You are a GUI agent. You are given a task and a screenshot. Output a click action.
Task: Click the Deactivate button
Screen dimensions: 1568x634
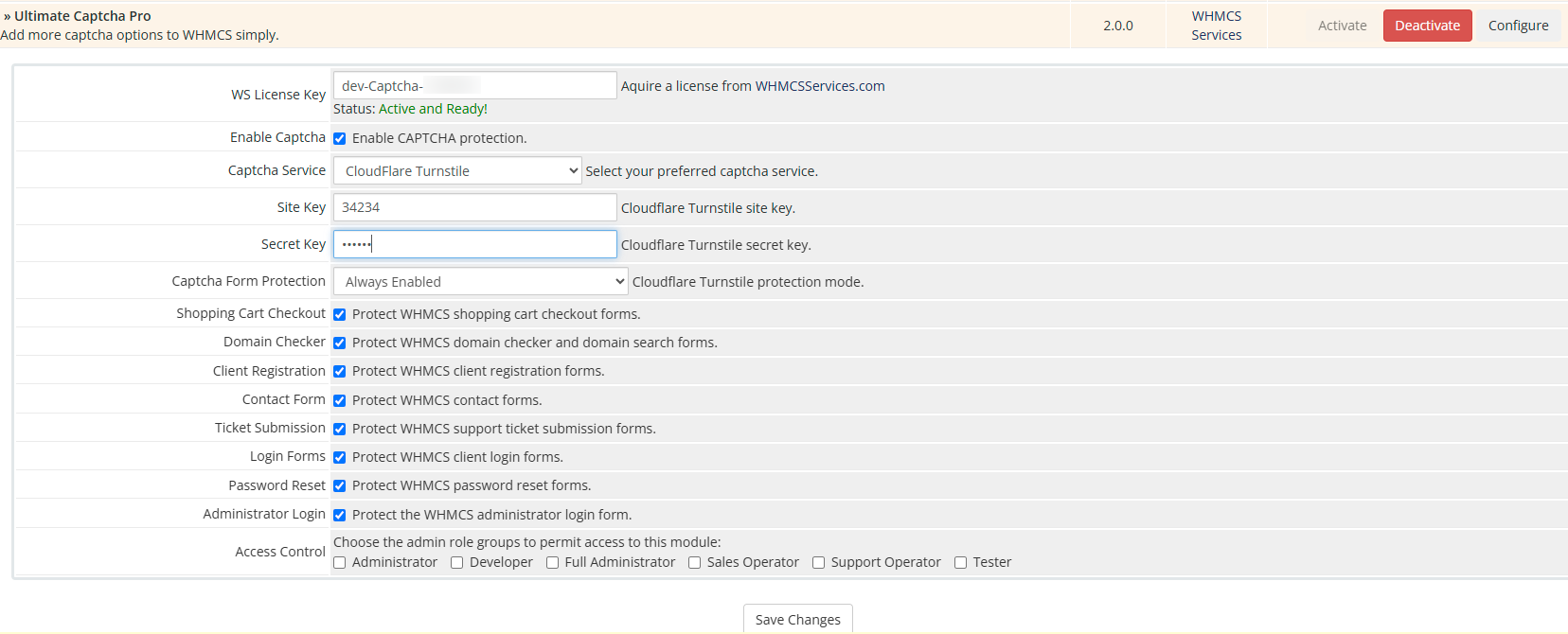point(1427,26)
